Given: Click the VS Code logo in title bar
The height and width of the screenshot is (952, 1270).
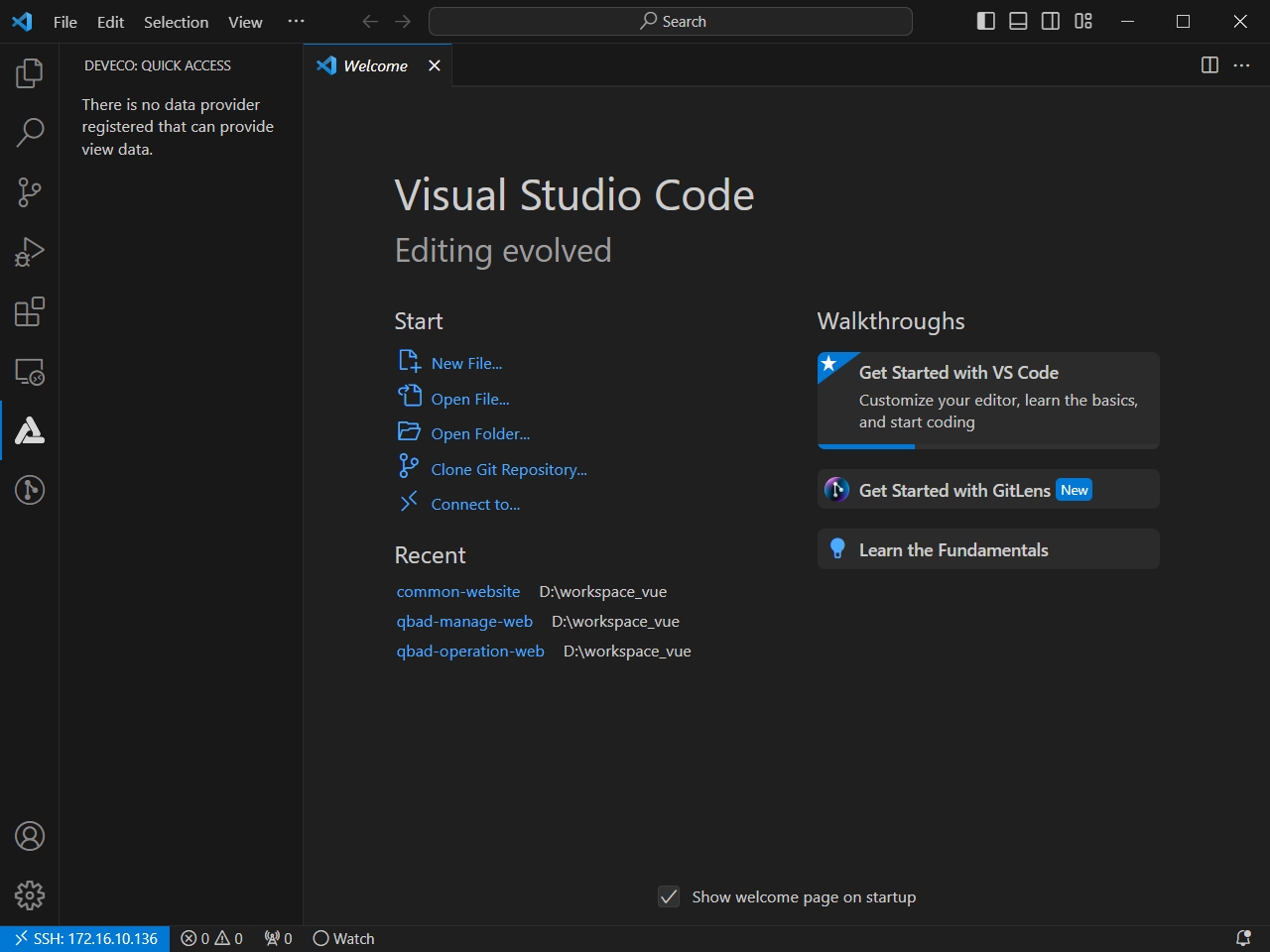Looking at the screenshot, I should click(x=22, y=22).
